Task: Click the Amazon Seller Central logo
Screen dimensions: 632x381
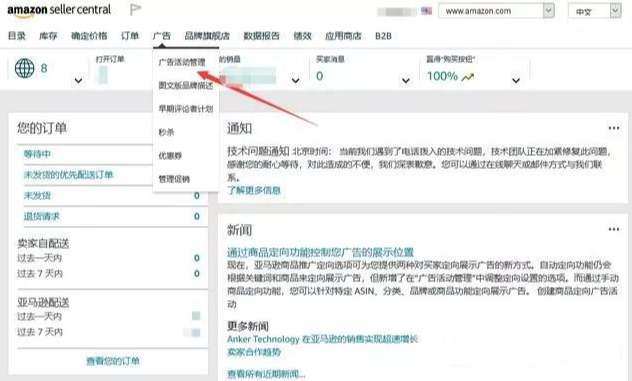Action: 59,10
